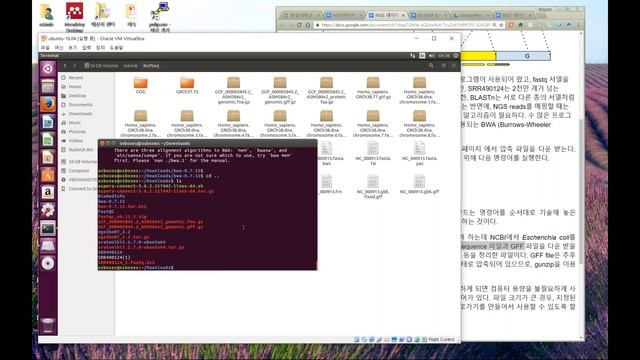
Task: Click the 34 GB Volume path breadcrumb
Action: pyautogui.click(x=101, y=65)
